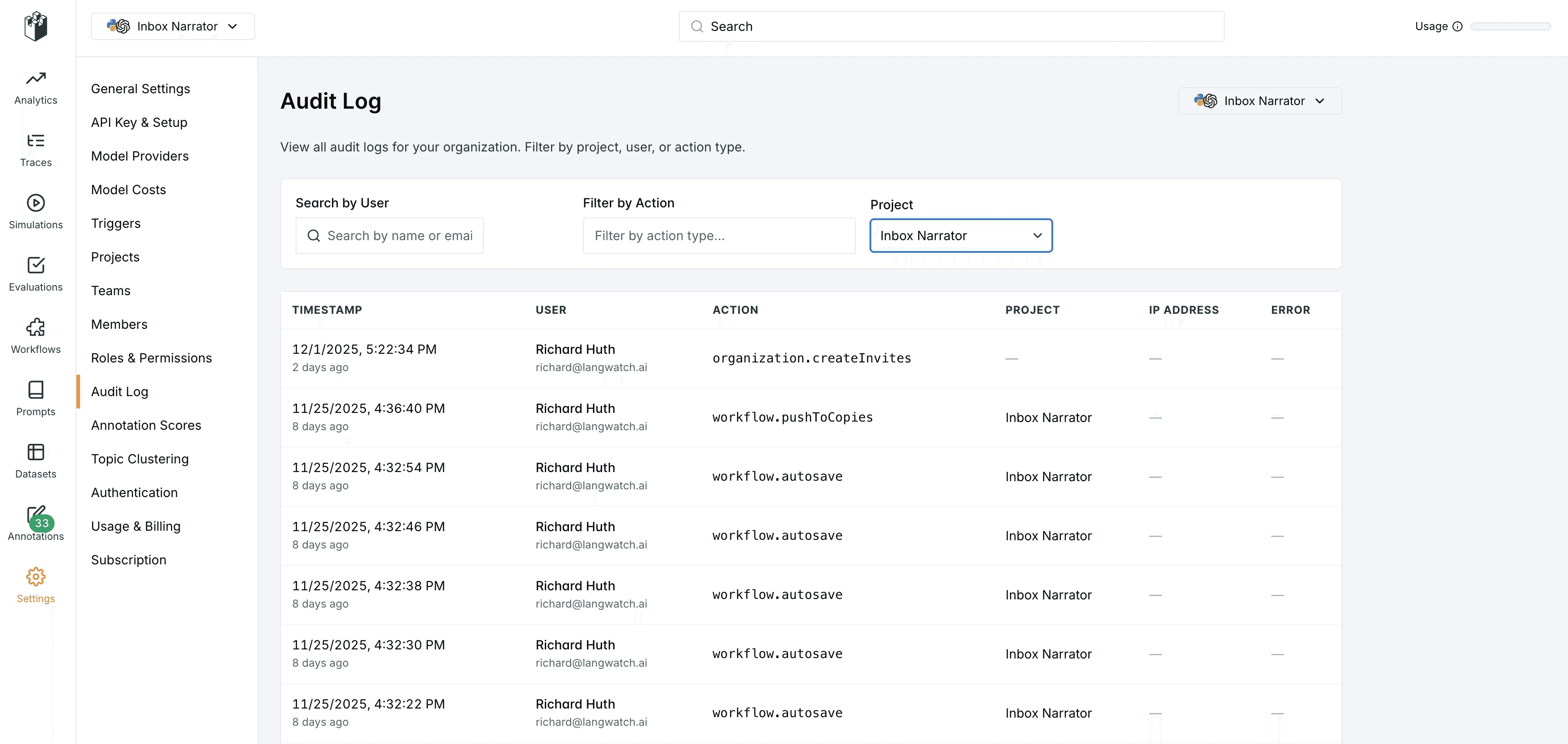
Task: Open the Project filter dropdown
Action: pyautogui.click(x=960, y=236)
